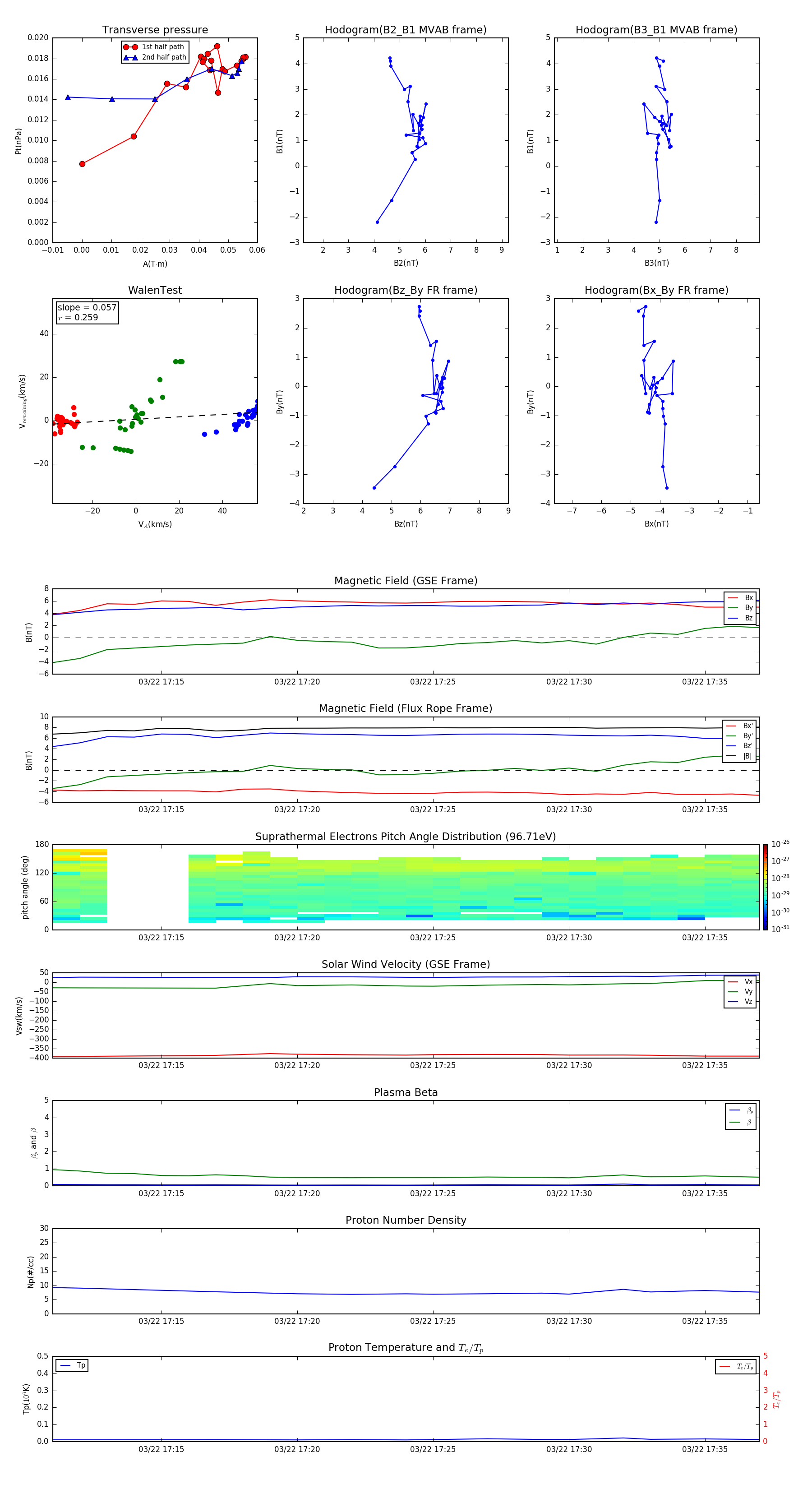
Task: Click the 'Bx(nT)' hodogram x-axis label
Action: (x=656, y=524)
